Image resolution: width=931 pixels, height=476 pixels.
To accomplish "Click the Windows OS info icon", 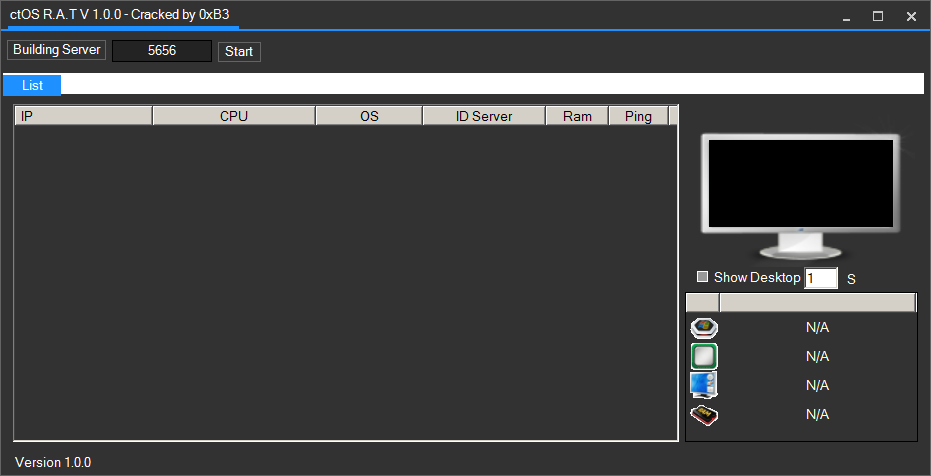I will coord(704,327).
